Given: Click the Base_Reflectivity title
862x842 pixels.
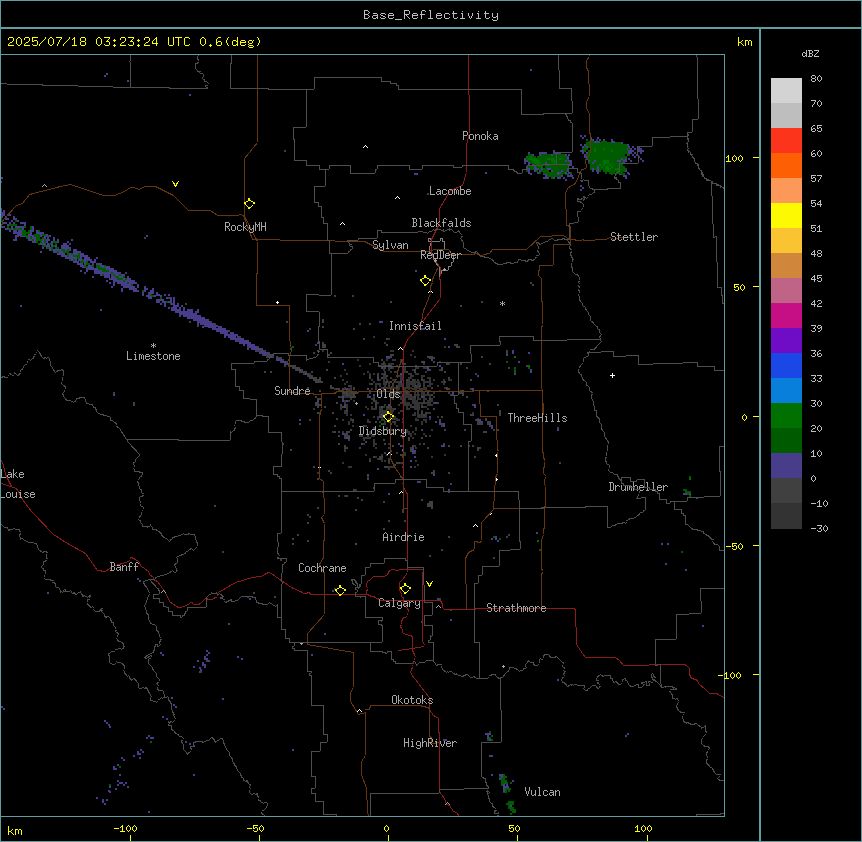Looking at the screenshot, I should (x=431, y=15).
